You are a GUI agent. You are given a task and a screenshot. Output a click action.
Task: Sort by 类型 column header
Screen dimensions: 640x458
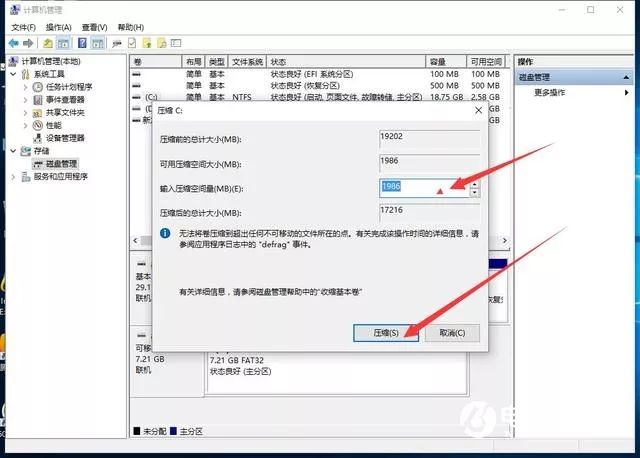(x=217, y=62)
